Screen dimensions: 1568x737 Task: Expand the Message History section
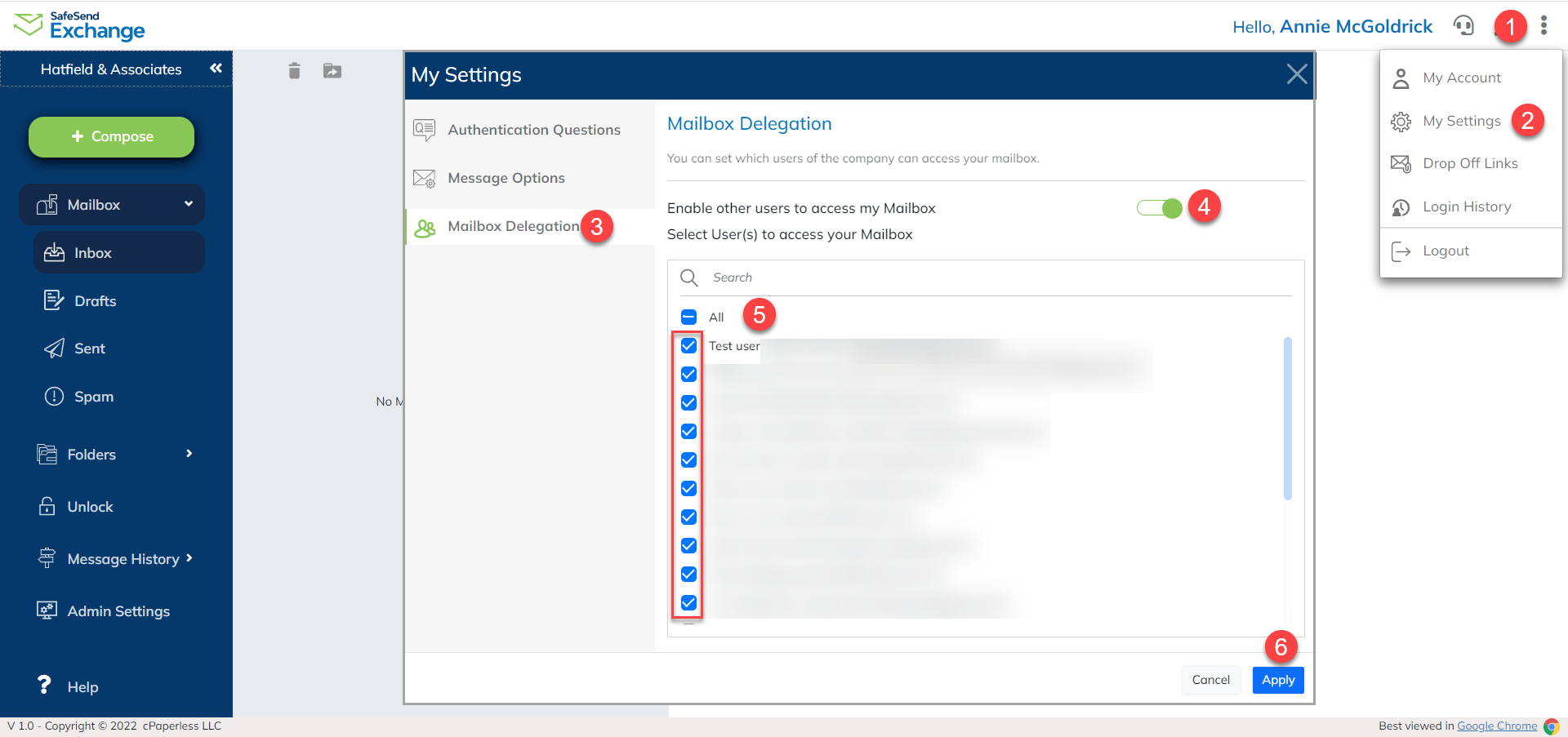[123, 558]
